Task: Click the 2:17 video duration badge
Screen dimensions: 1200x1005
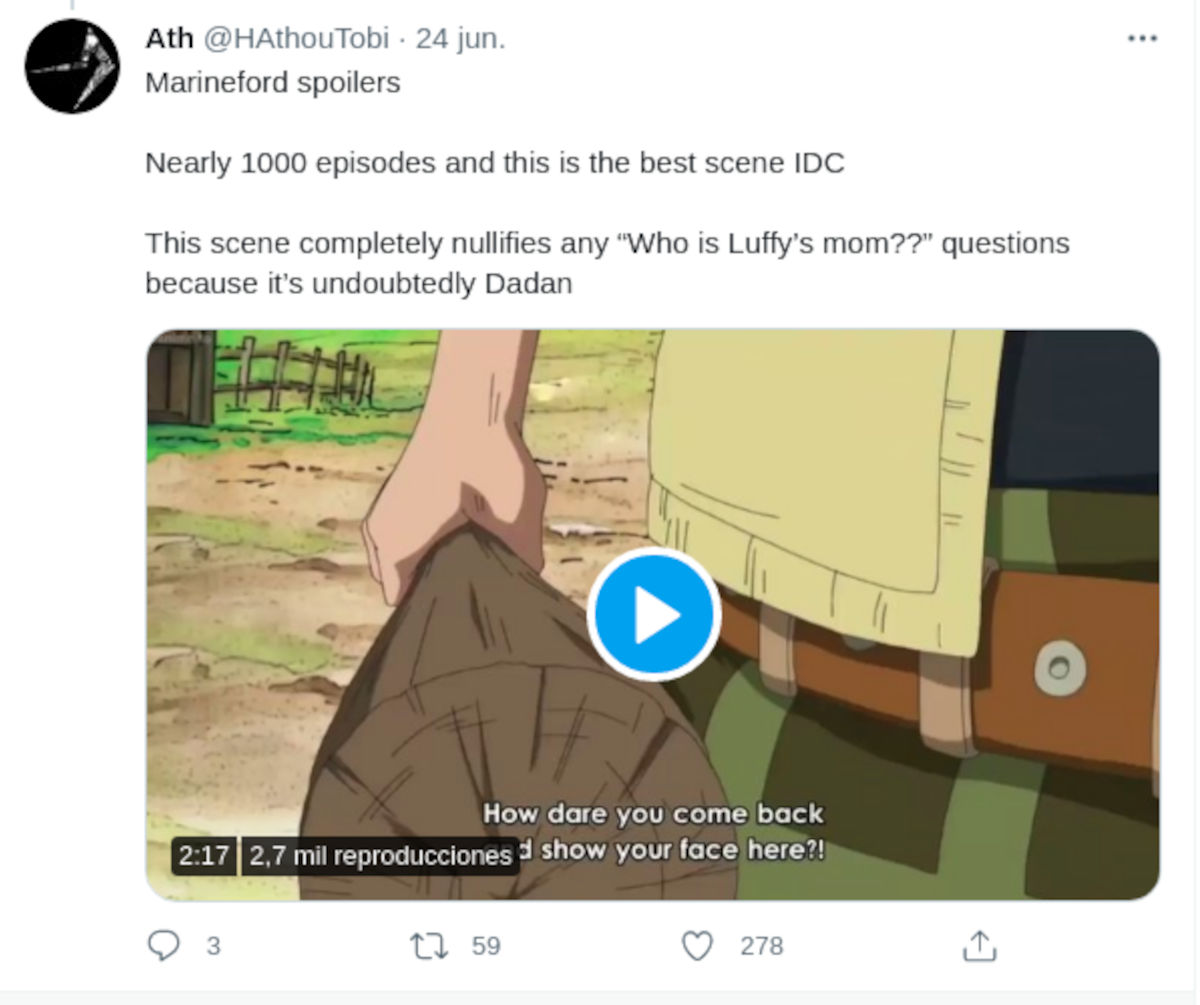Action: (x=204, y=856)
